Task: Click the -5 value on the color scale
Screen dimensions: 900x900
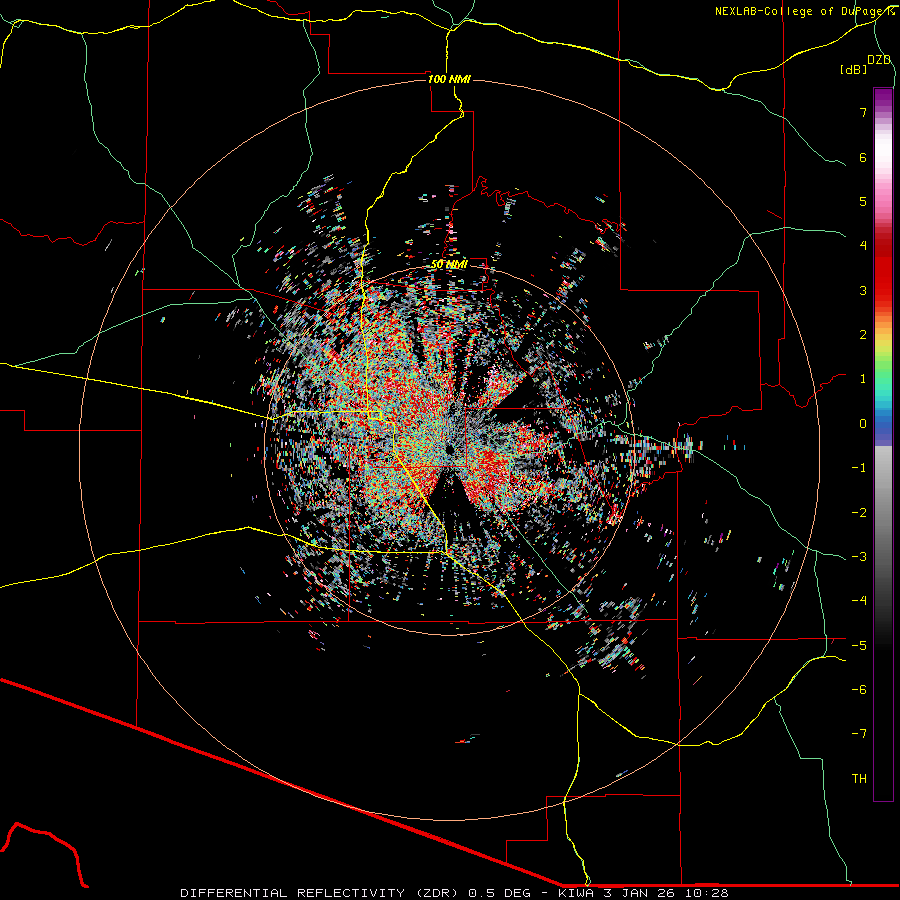Action: (x=859, y=646)
